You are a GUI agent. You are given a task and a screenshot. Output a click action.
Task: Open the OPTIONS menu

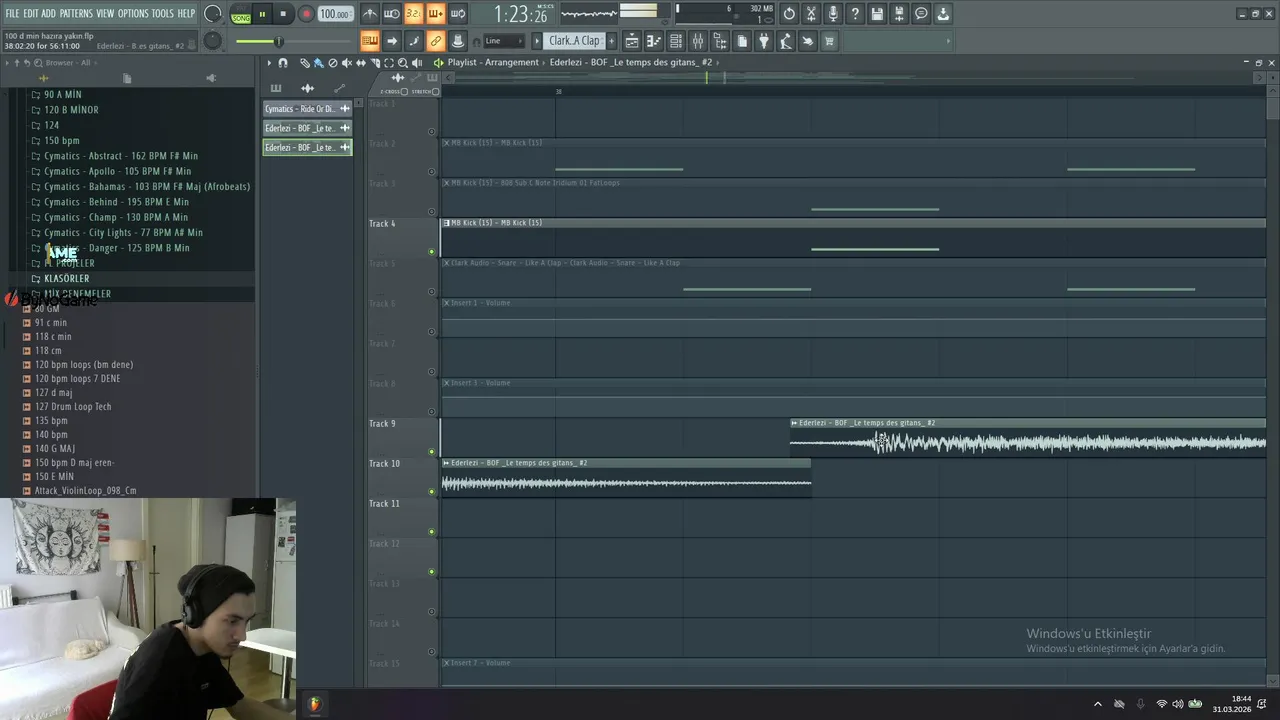[133, 13]
